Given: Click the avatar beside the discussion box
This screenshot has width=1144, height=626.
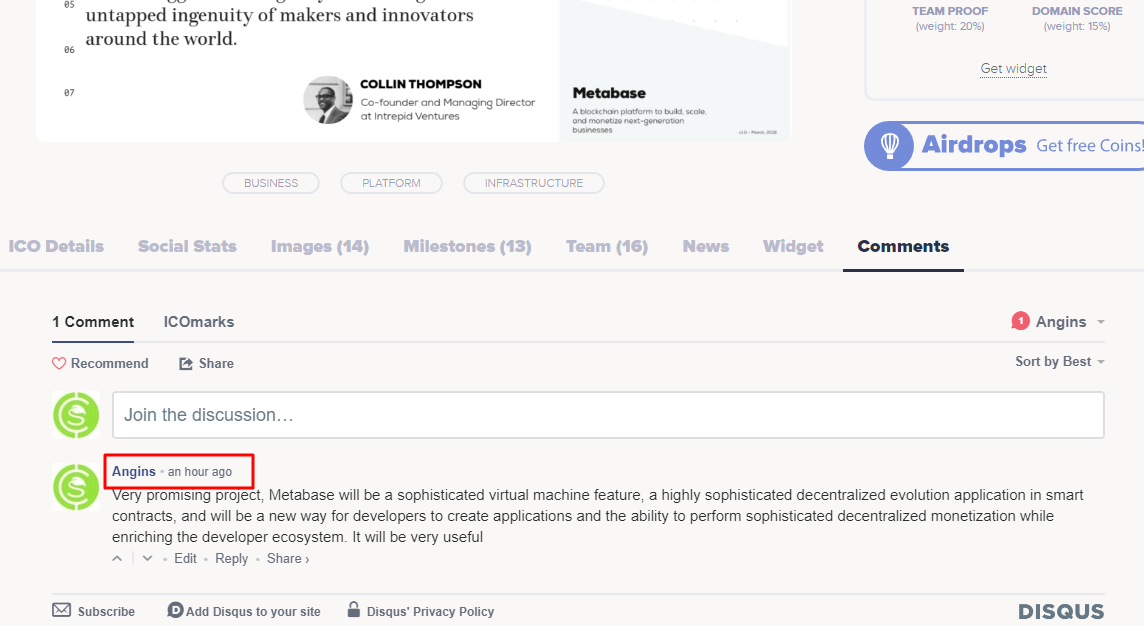Looking at the screenshot, I should 76,415.
